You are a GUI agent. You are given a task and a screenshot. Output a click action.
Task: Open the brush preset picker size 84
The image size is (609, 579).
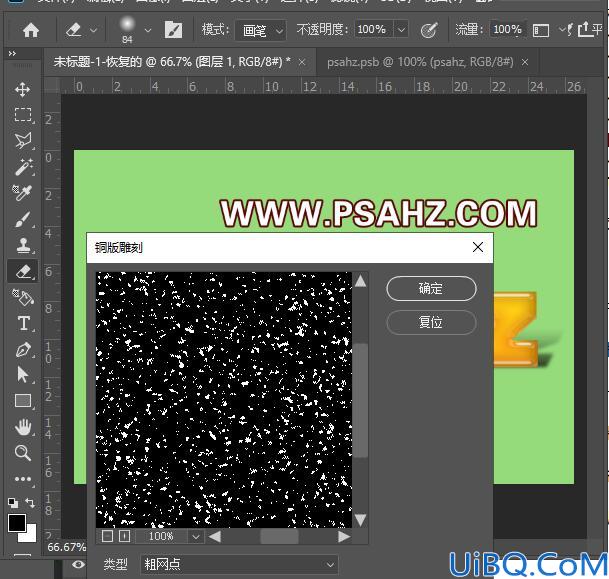pyautogui.click(x=127, y=29)
